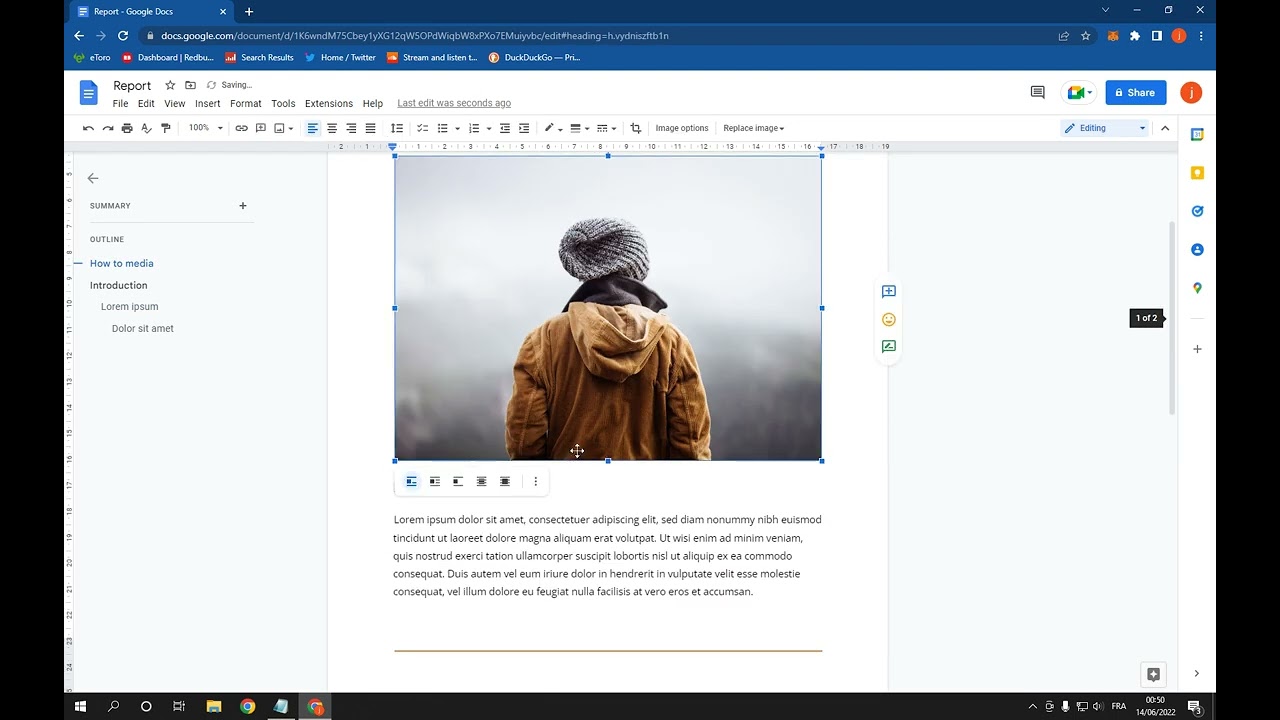Open Google Meet call dropdown
The image size is (1280, 720).
coord(1079,92)
